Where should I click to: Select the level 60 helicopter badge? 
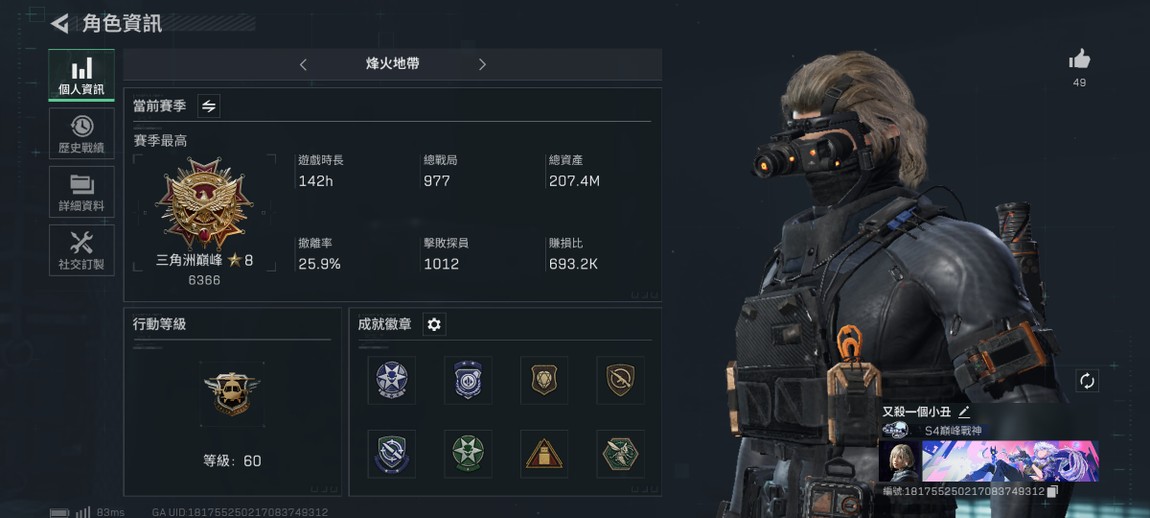[x=232, y=393]
